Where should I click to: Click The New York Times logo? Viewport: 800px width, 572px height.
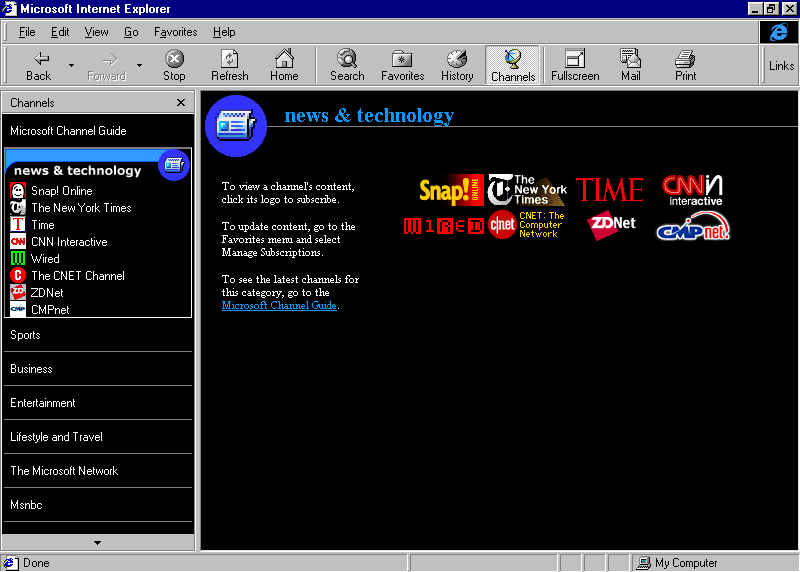click(527, 190)
